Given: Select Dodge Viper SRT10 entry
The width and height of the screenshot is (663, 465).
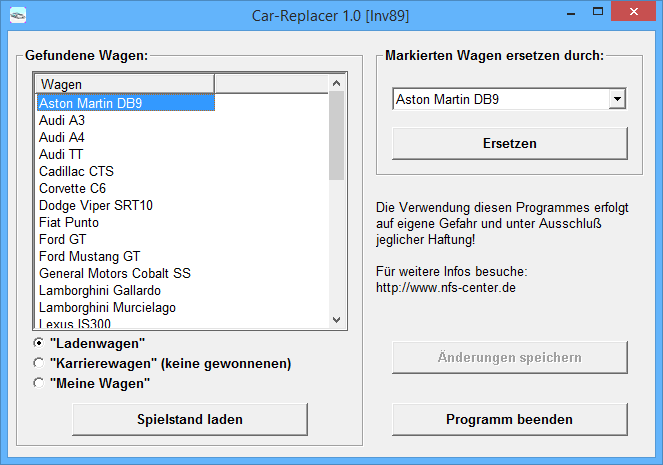Looking at the screenshot, I should (96, 205).
